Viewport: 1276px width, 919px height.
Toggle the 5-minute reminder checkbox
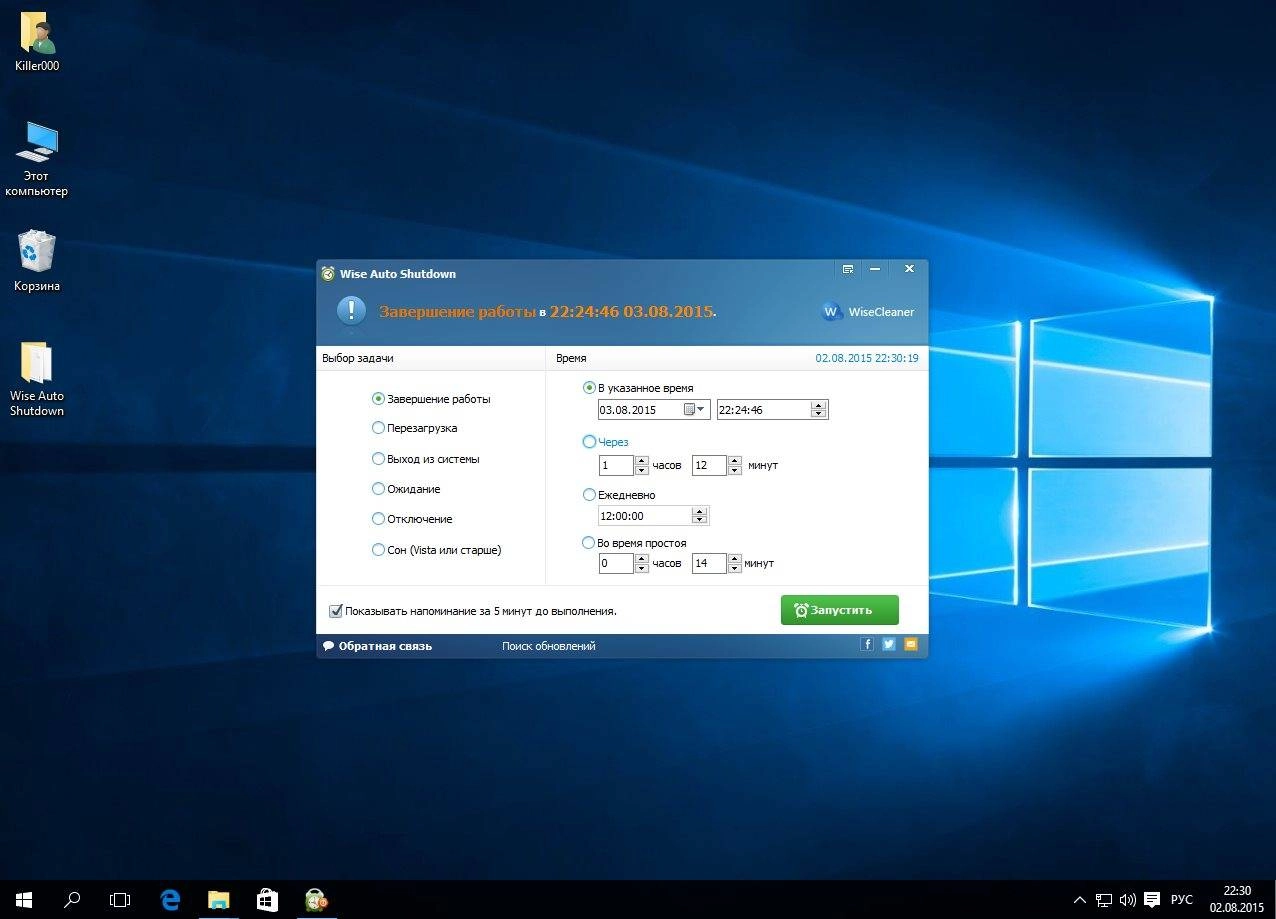click(x=336, y=611)
